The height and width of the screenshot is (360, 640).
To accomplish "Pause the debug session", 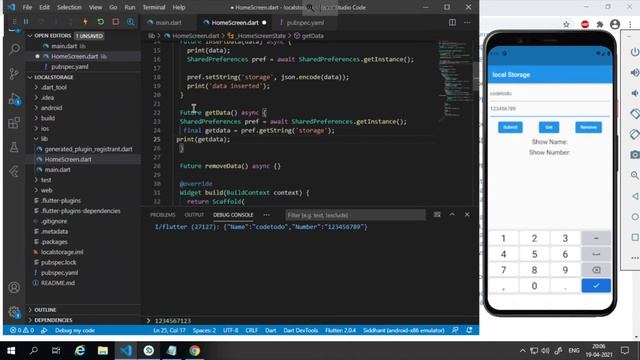I will pos(26,22).
